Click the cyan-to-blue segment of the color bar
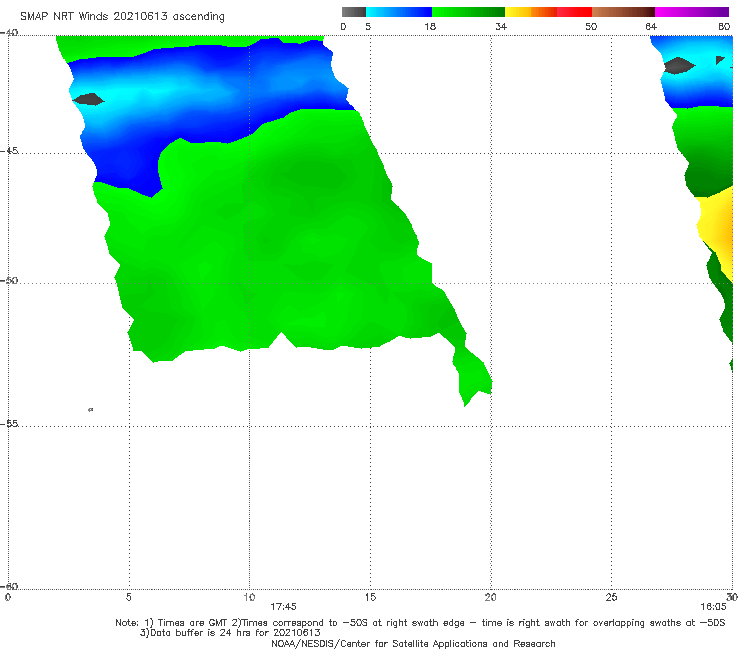The width and height of the screenshot is (740, 650). [399, 12]
